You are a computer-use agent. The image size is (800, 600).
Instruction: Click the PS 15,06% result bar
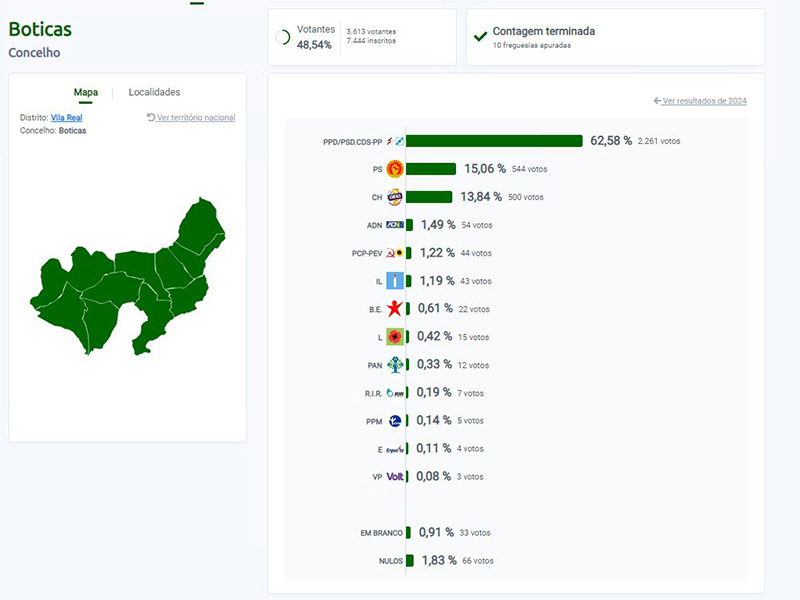[431, 169]
